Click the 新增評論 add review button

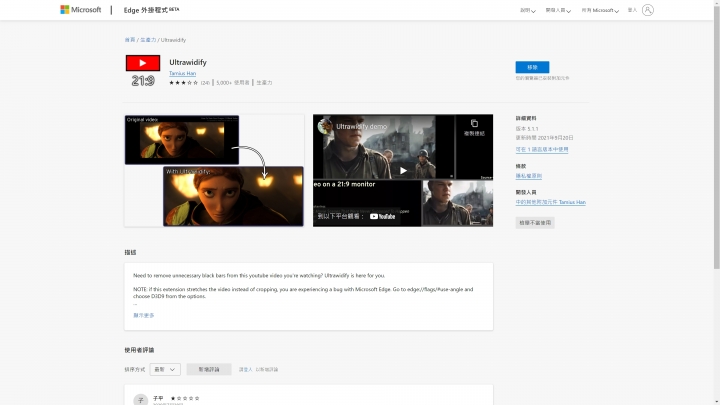(x=209, y=369)
